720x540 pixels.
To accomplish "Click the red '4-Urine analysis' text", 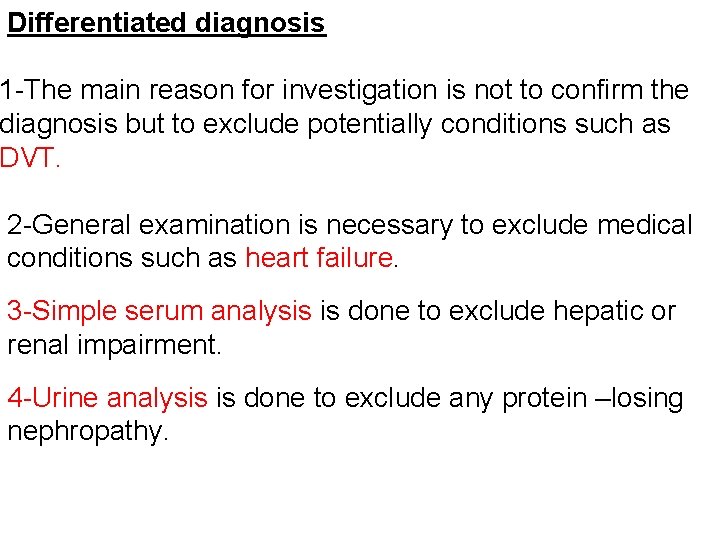I will click(x=107, y=398).
